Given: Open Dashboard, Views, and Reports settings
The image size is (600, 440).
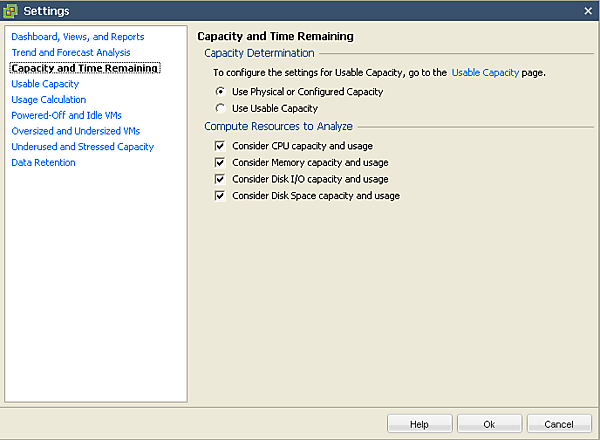Looking at the screenshot, I should tap(78, 37).
